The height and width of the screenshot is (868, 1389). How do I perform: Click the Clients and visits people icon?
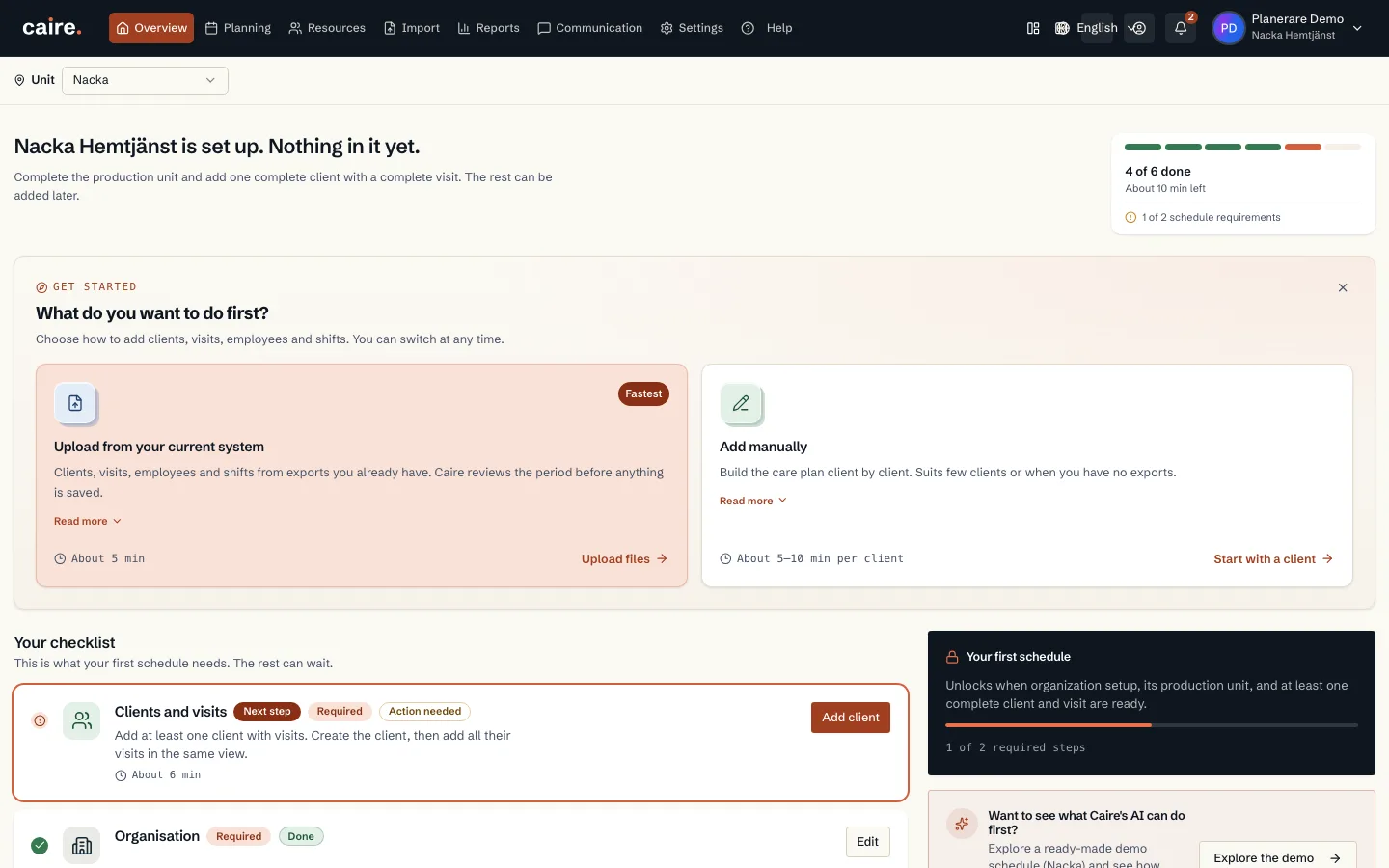coord(82,720)
